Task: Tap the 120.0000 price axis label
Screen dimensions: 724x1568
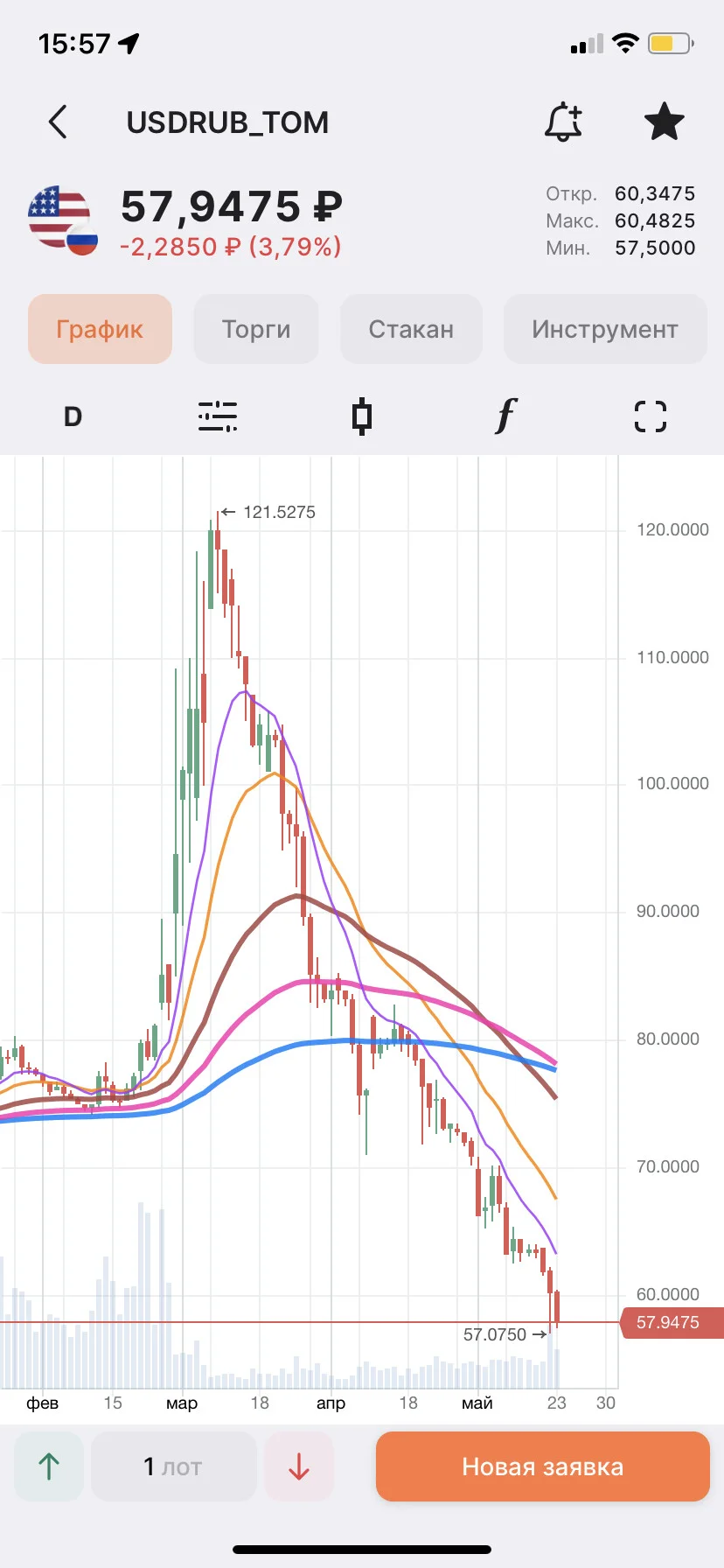Action: 672,529
